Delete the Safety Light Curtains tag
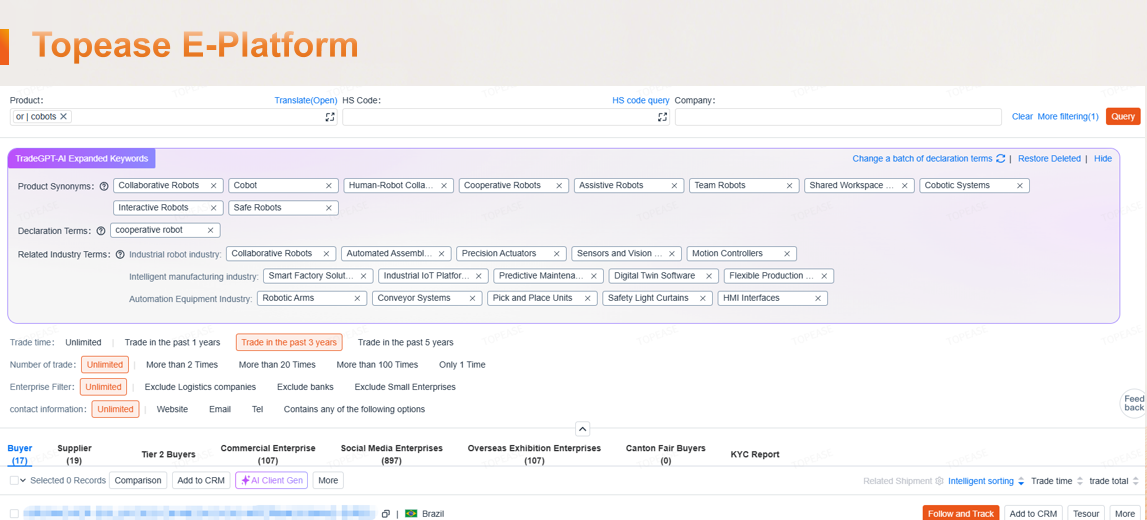Image resolution: width=1147 pixels, height=520 pixels. coord(703,298)
